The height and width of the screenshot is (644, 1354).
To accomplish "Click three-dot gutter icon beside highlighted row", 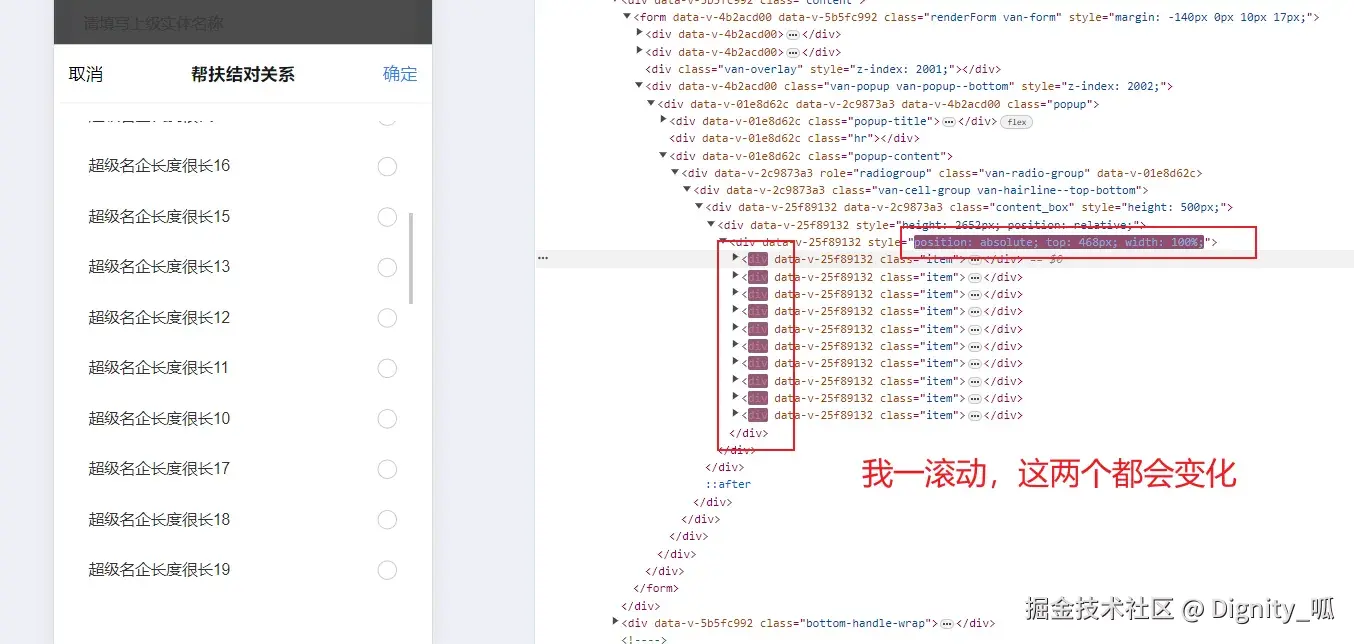I will (542, 258).
